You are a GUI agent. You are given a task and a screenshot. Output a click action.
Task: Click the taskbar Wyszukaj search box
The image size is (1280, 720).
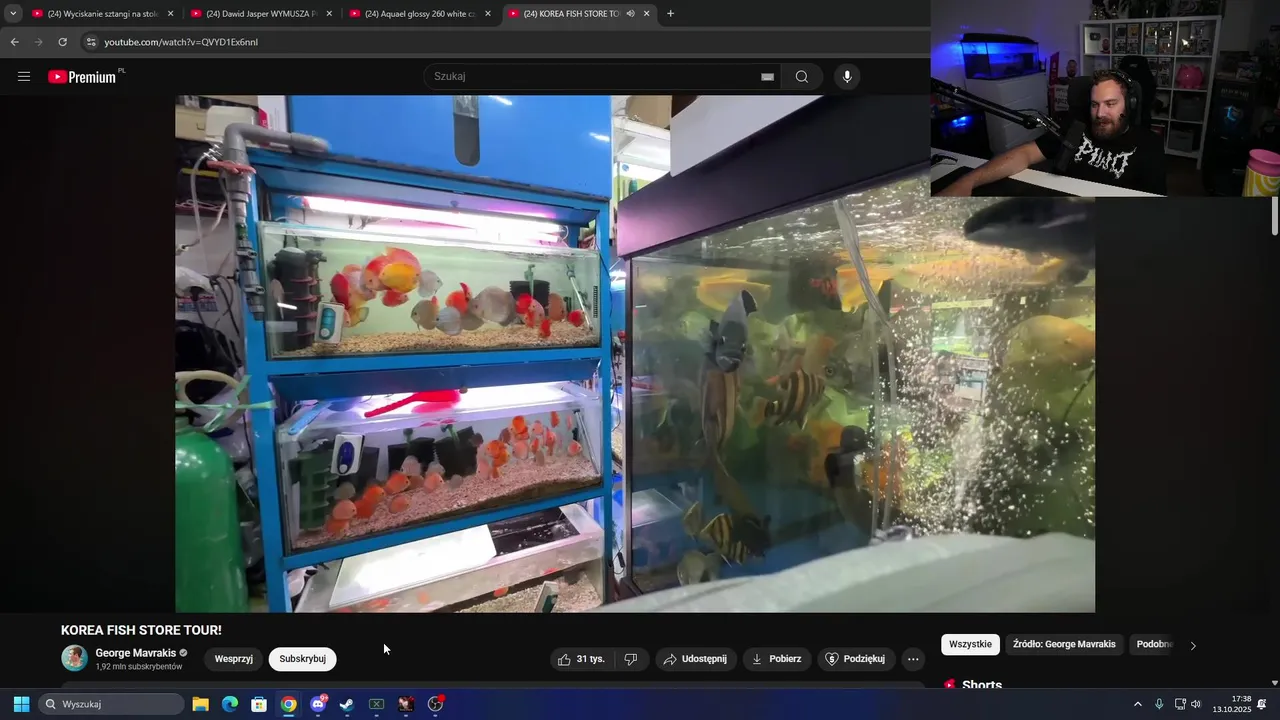click(110, 704)
